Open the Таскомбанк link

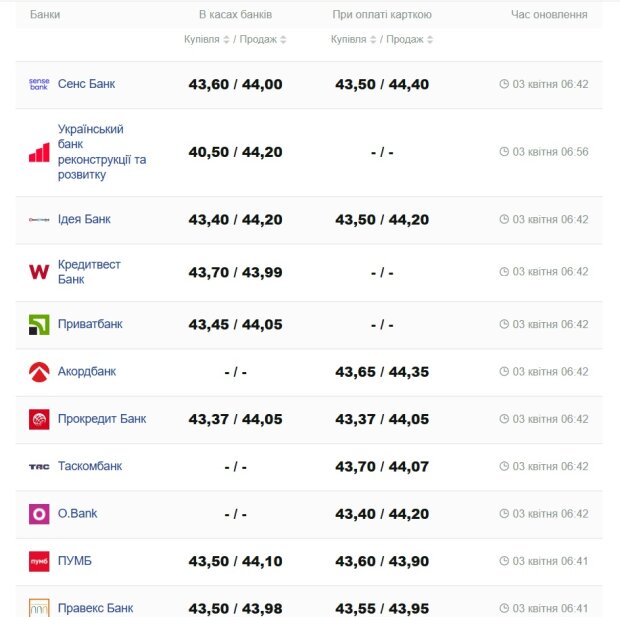click(90, 466)
